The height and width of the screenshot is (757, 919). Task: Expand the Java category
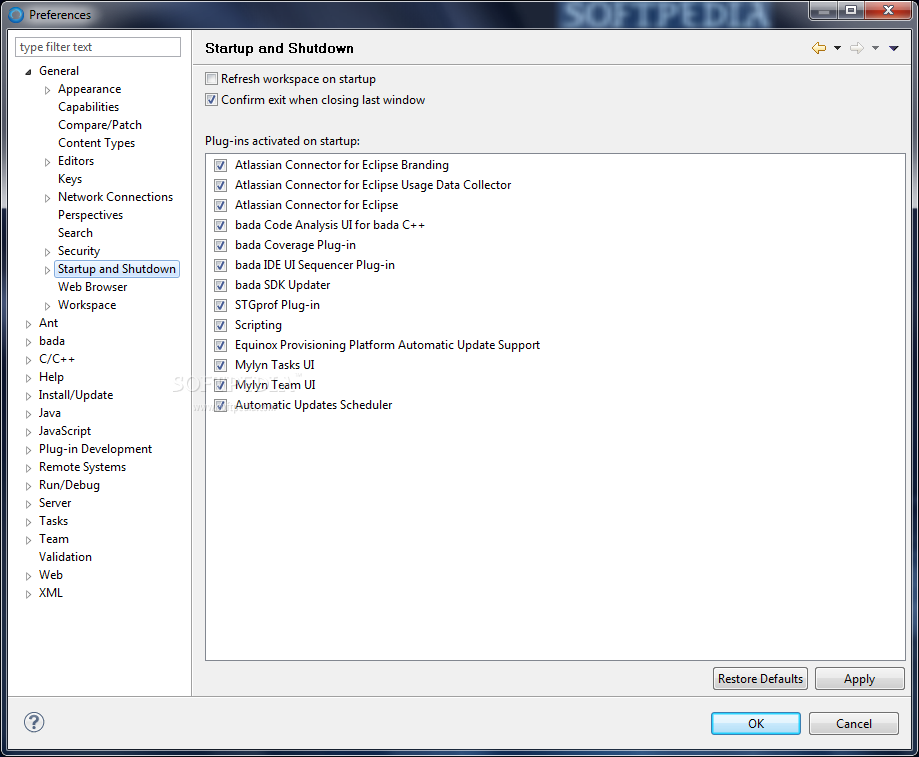(x=28, y=414)
